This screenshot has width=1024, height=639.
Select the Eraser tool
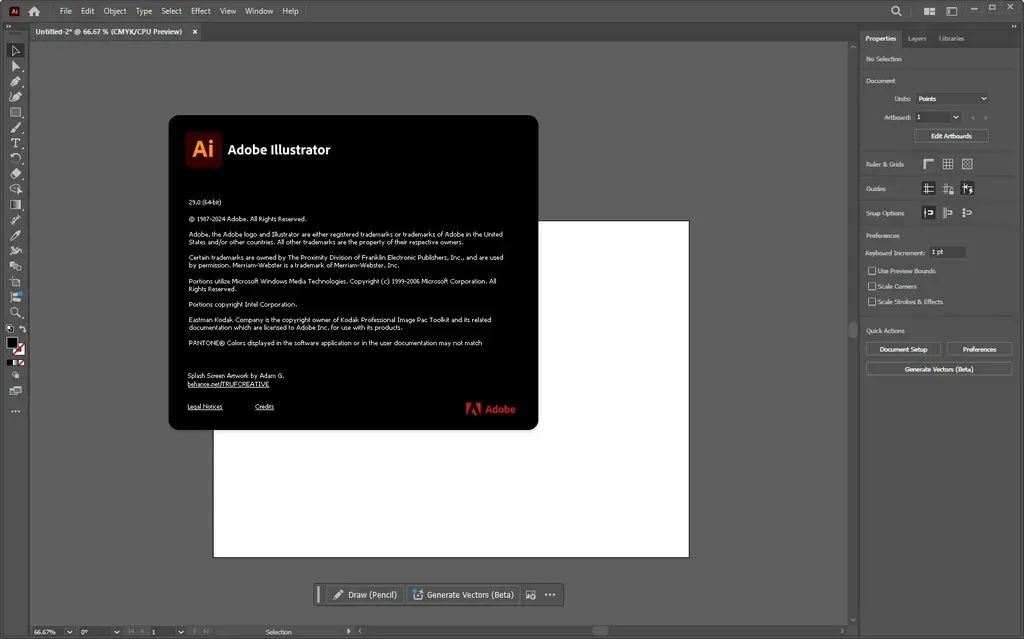click(x=16, y=174)
